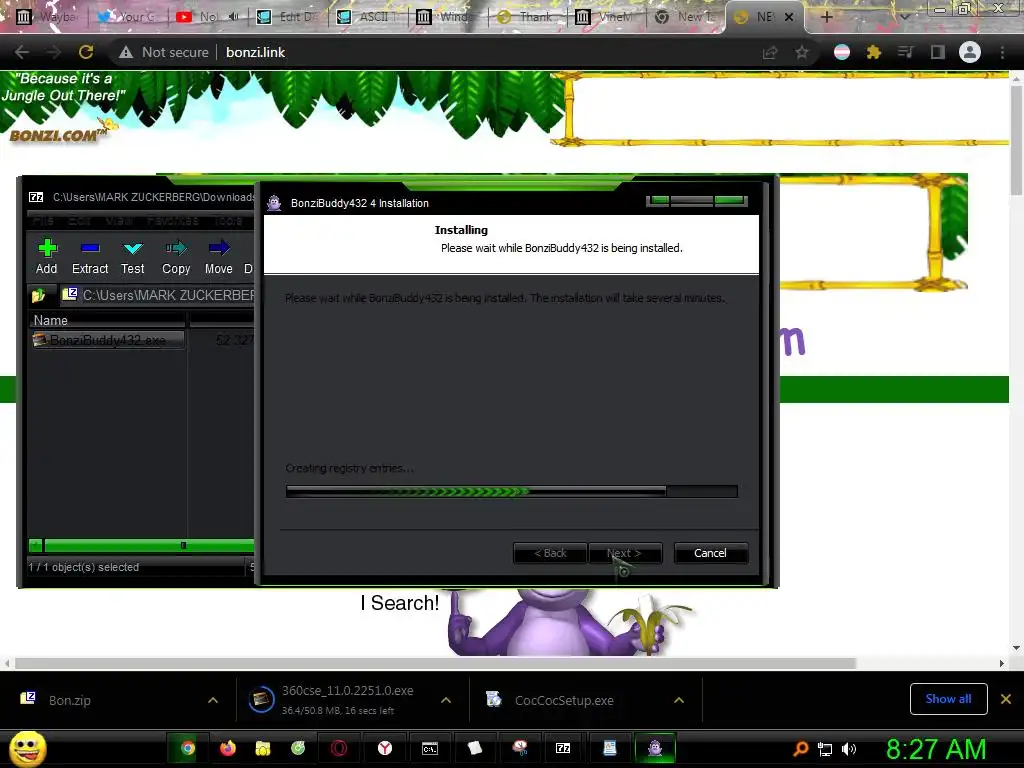This screenshot has width=1024, height=768.
Task: Click the Test icon in 7-Zip toolbar
Action: coord(133,248)
